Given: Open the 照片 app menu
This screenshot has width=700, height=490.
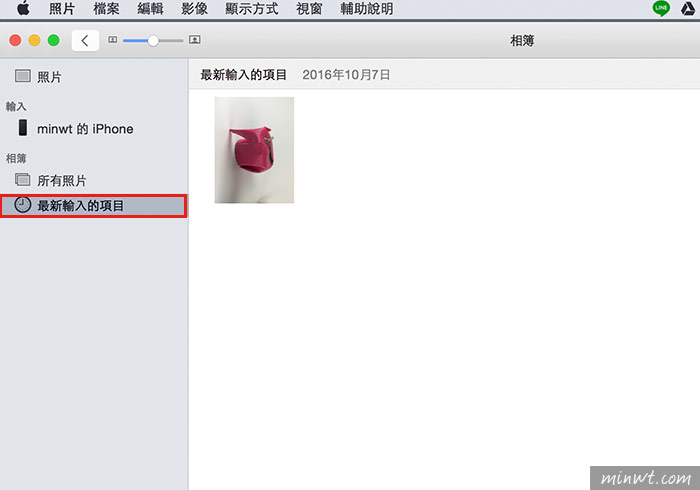Looking at the screenshot, I should pos(62,8).
